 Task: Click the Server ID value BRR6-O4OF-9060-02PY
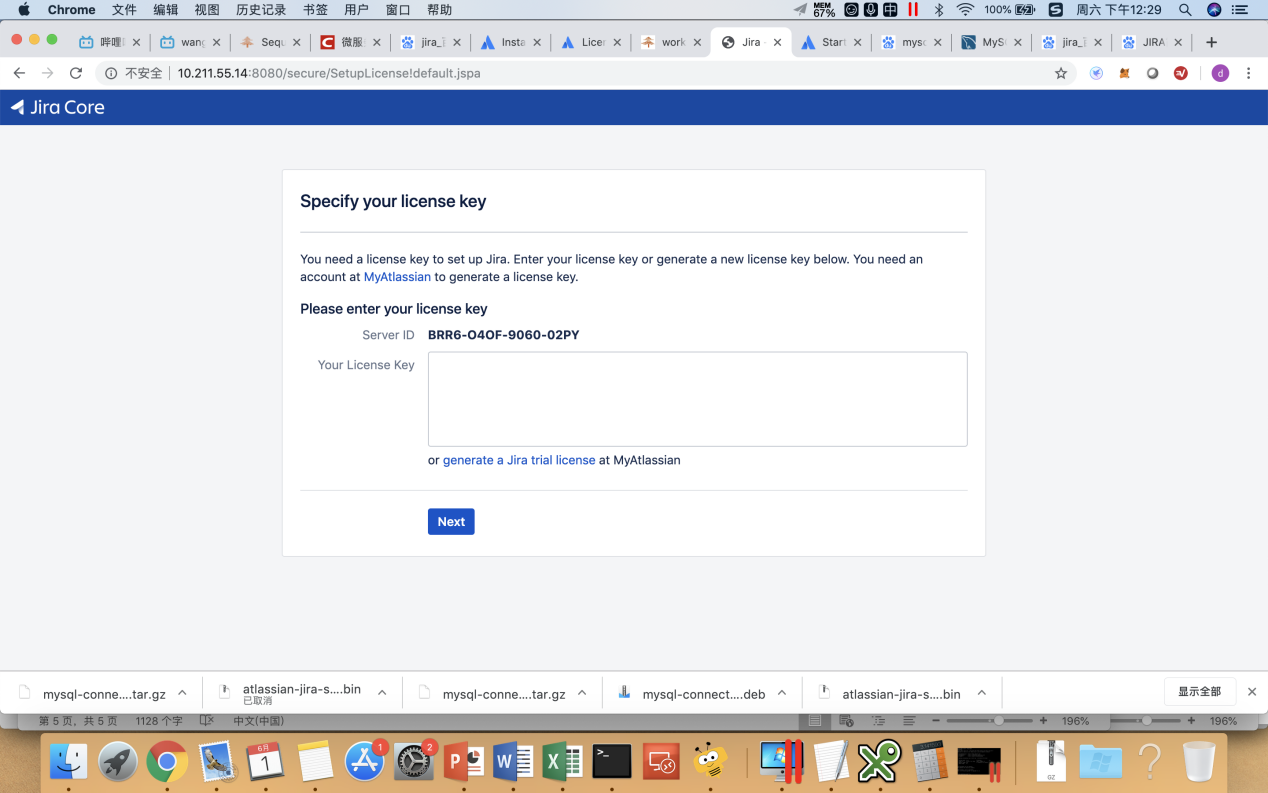(504, 335)
